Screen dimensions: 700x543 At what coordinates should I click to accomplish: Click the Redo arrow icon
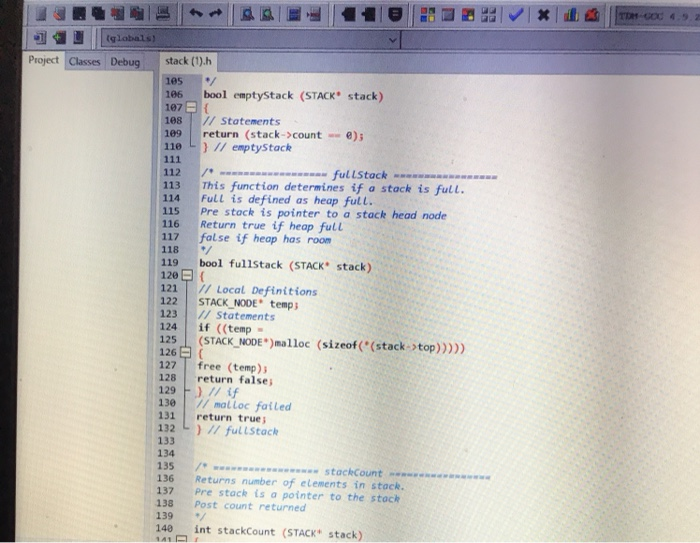[216, 14]
